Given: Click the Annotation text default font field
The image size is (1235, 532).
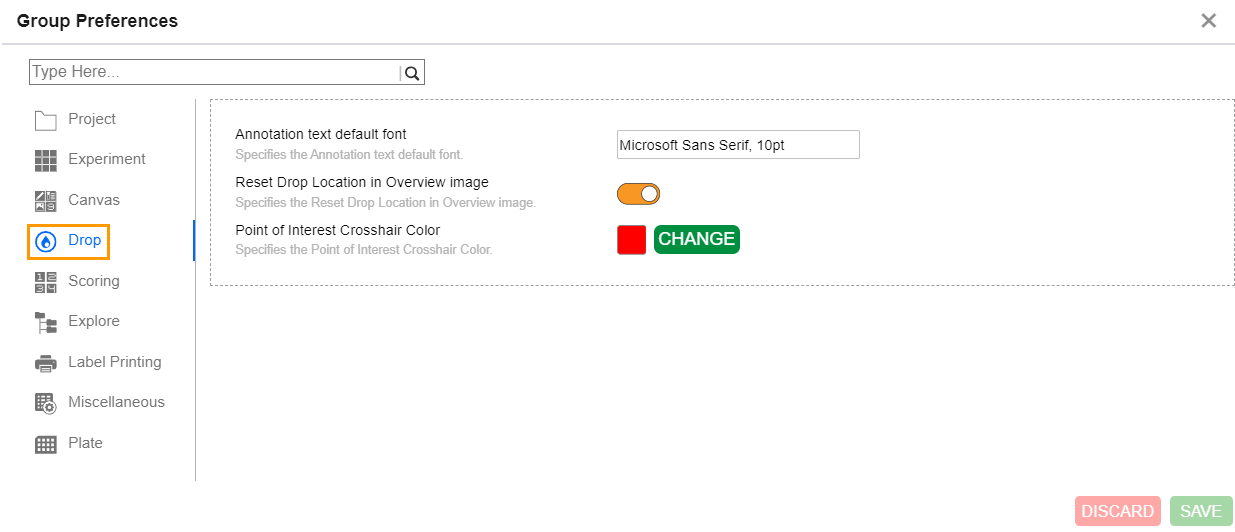Looking at the screenshot, I should [x=738, y=145].
